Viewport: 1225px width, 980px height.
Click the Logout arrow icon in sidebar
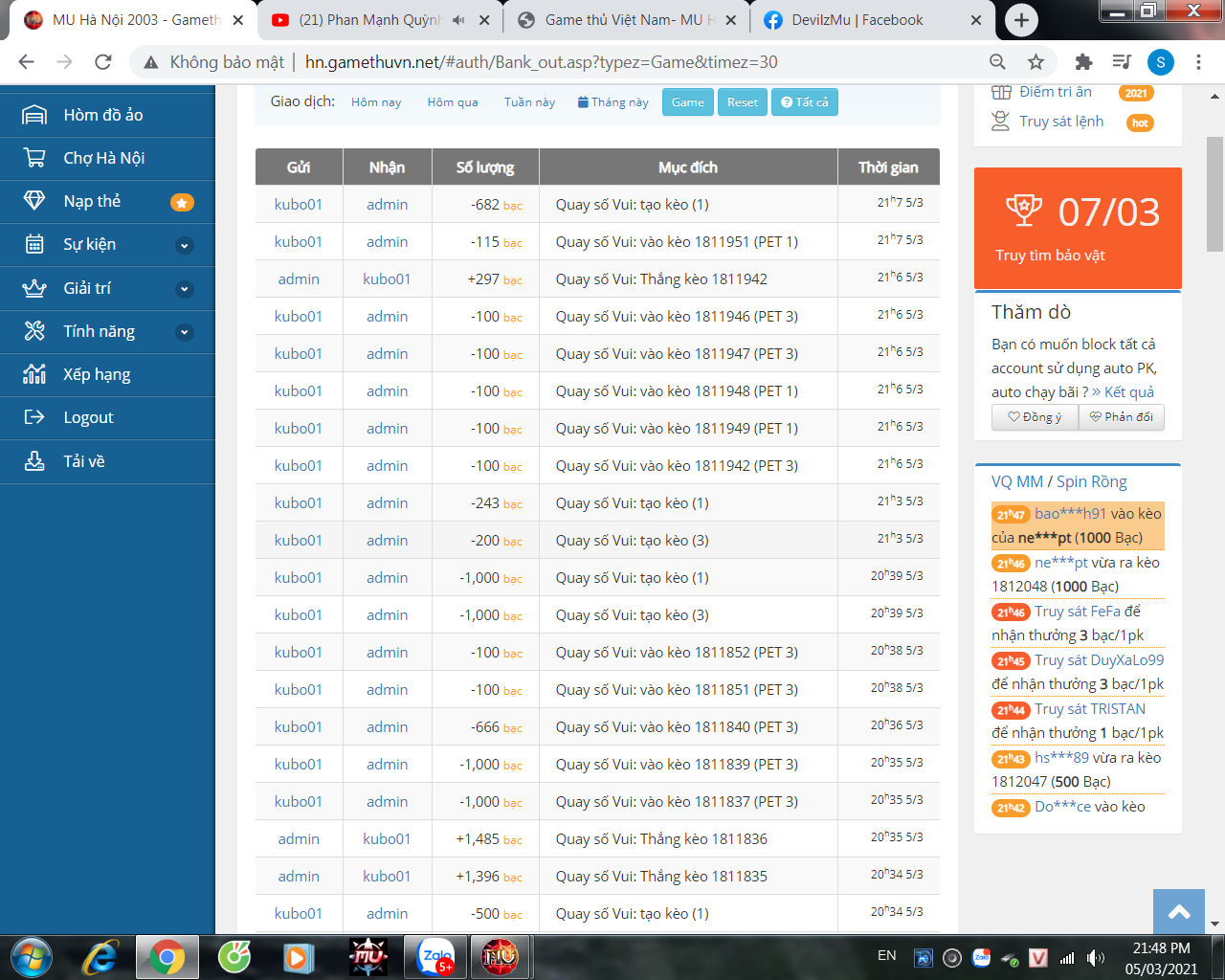[34, 417]
